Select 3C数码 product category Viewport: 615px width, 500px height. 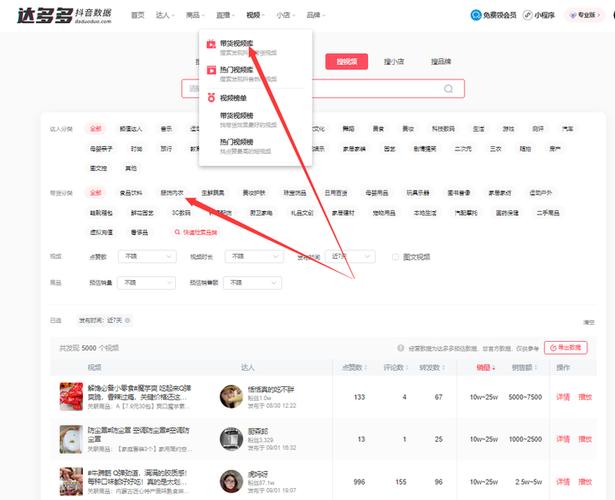[x=181, y=213]
